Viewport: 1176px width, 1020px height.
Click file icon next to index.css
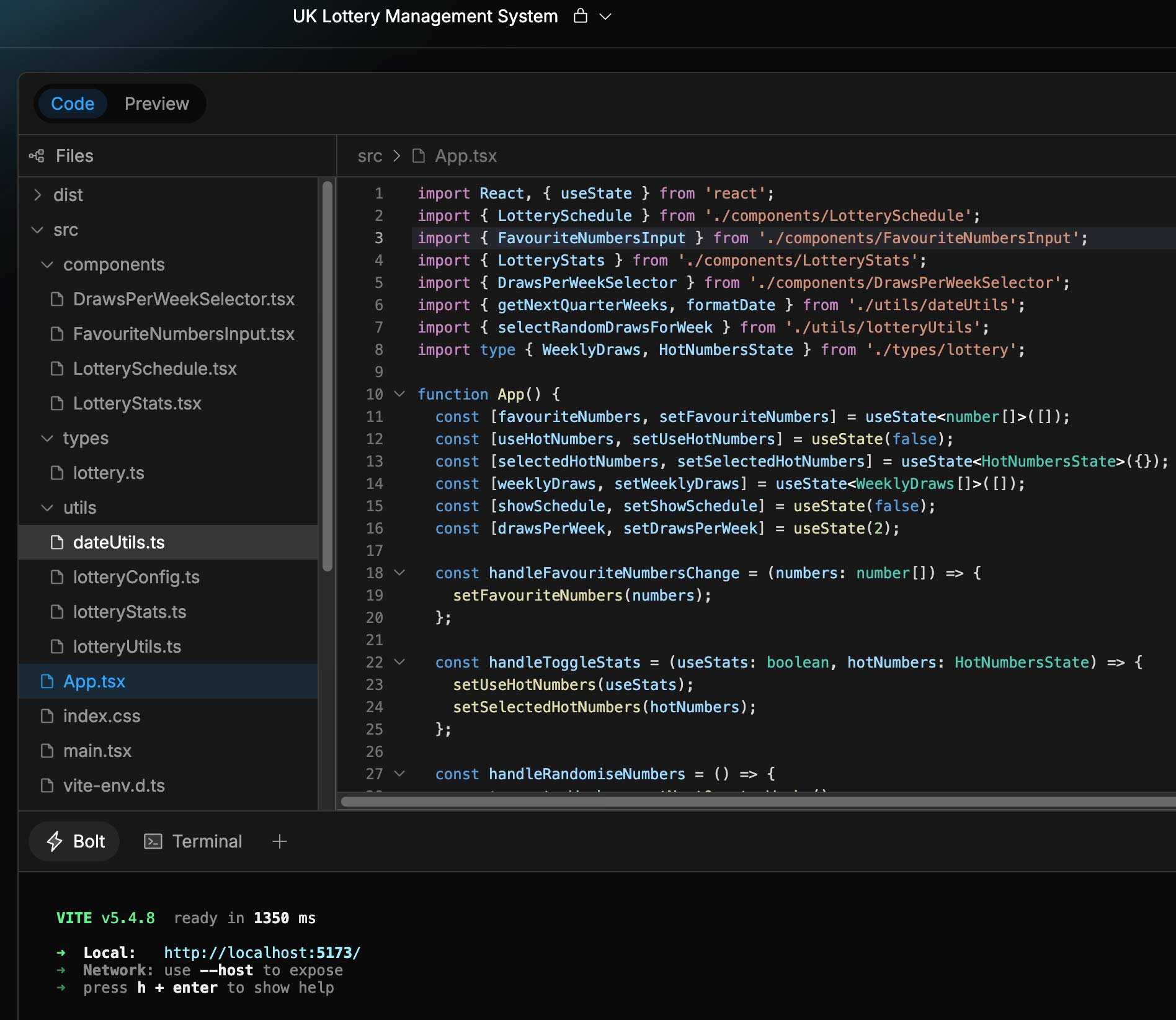(x=47, y=716)
